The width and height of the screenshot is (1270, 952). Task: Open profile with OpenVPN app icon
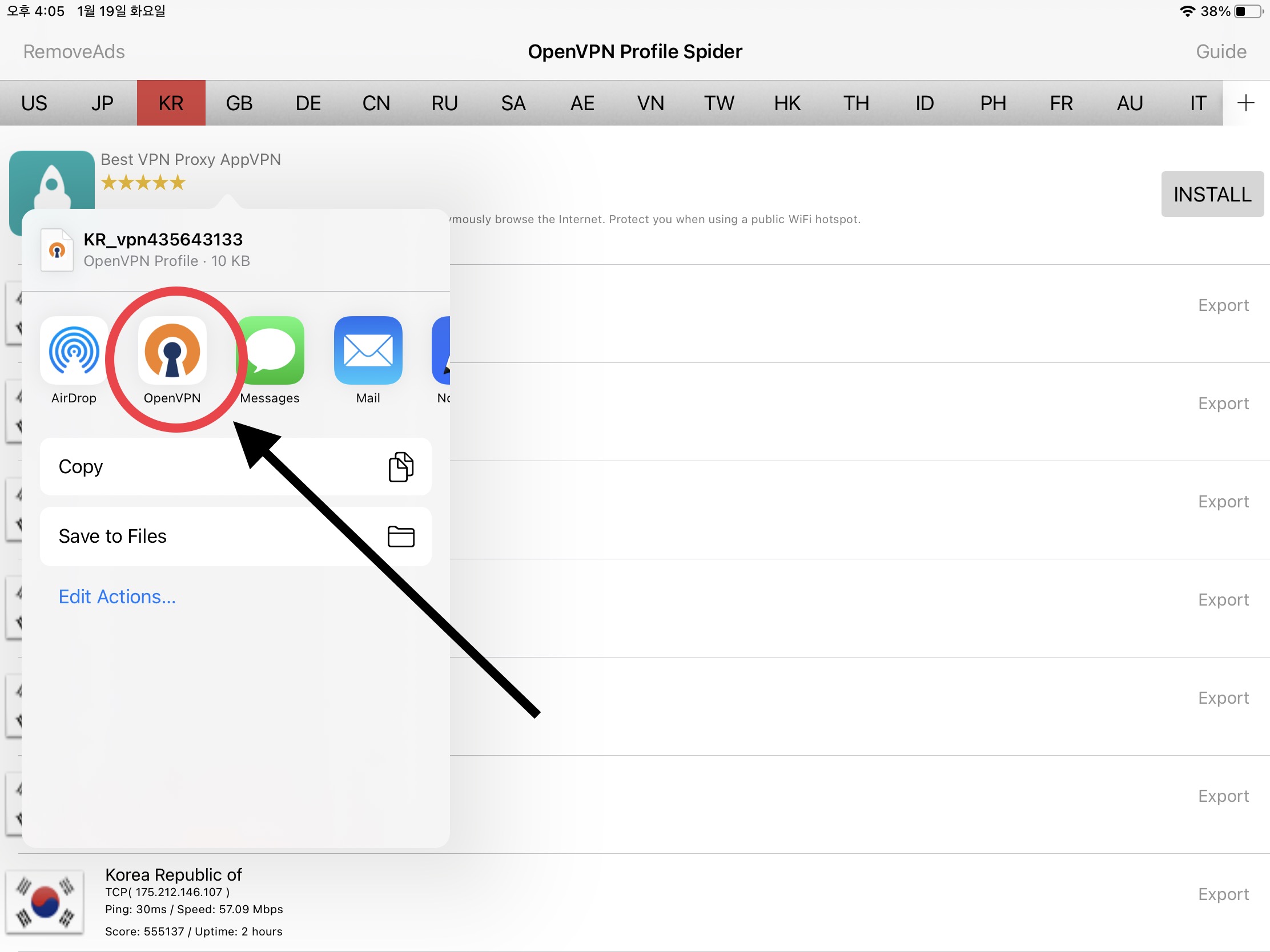click(x=172, y=350)
